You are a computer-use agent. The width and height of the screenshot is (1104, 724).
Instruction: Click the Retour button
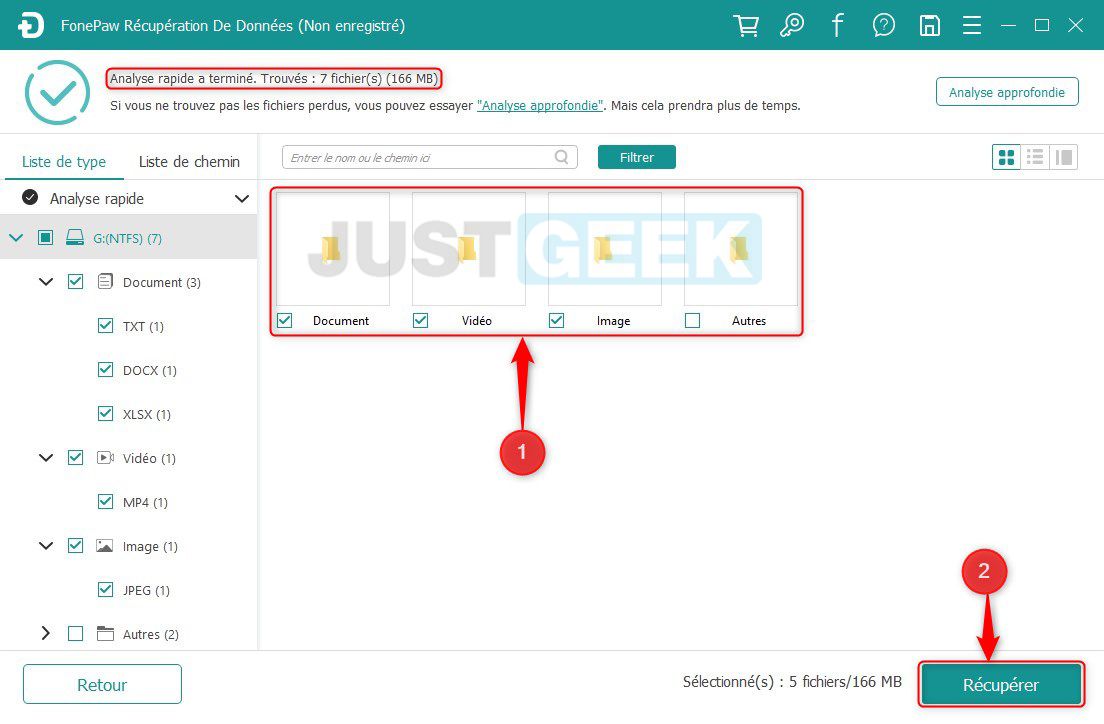(102, 685)
